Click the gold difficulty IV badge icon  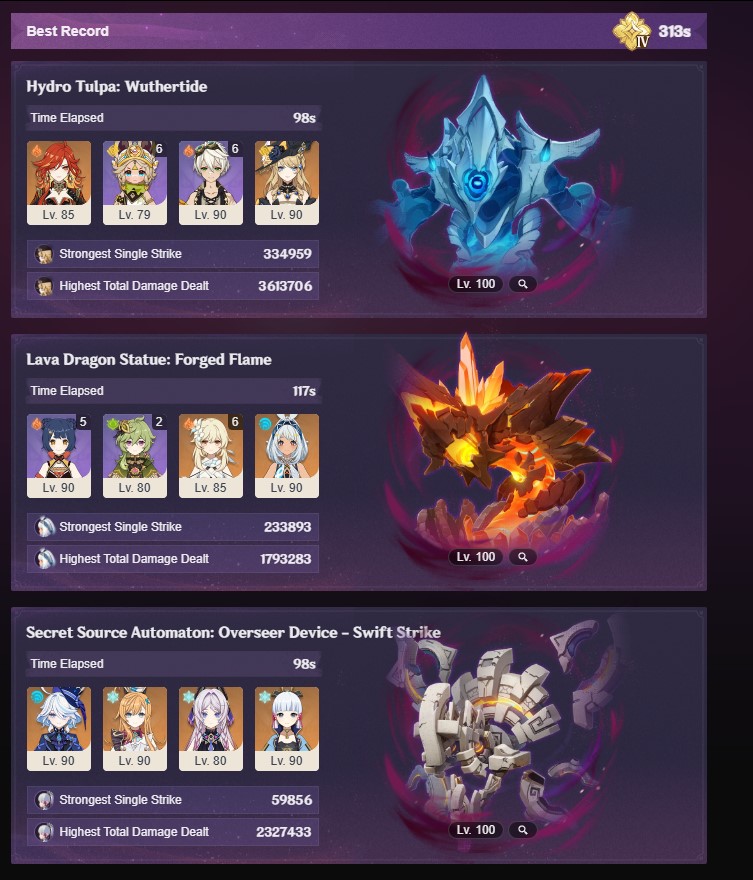point(632,31)
